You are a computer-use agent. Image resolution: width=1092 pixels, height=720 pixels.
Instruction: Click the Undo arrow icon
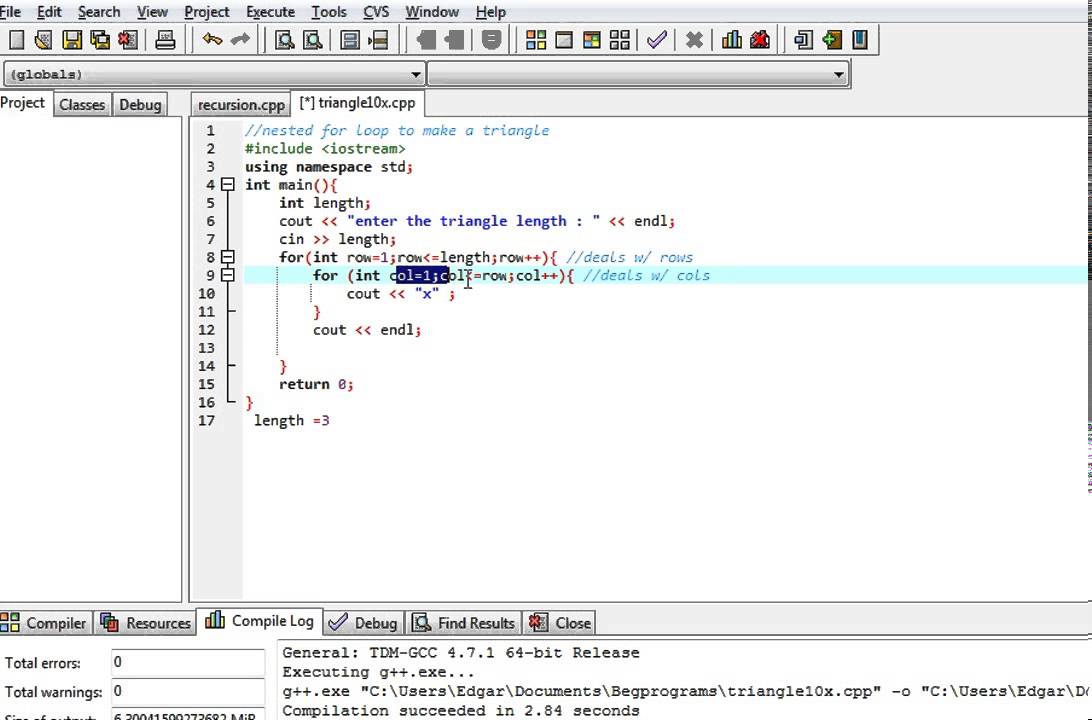click(212, 40)
